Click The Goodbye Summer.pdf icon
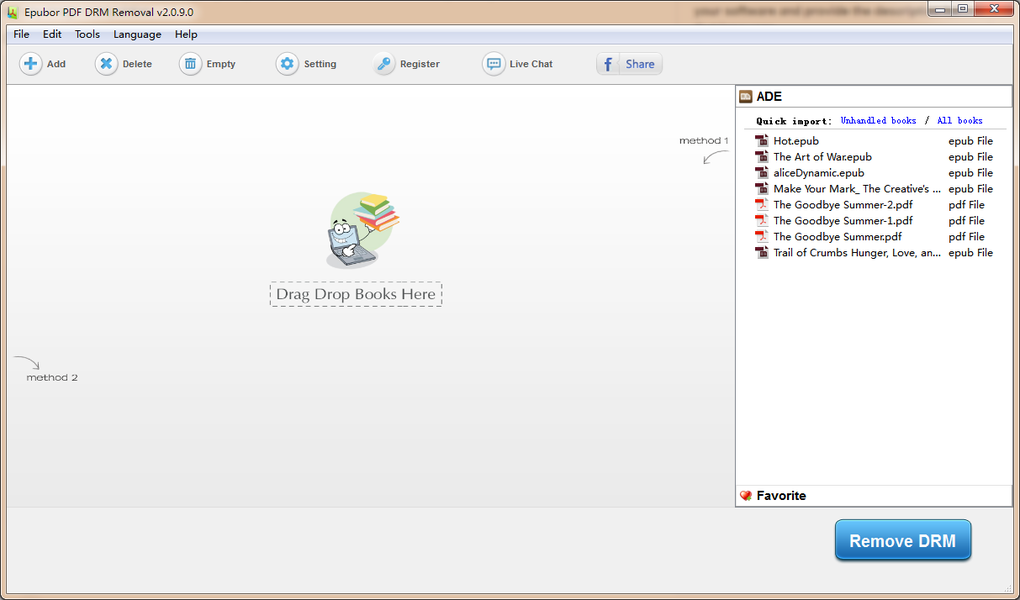1020x600 pixels. tap(761, 236)
